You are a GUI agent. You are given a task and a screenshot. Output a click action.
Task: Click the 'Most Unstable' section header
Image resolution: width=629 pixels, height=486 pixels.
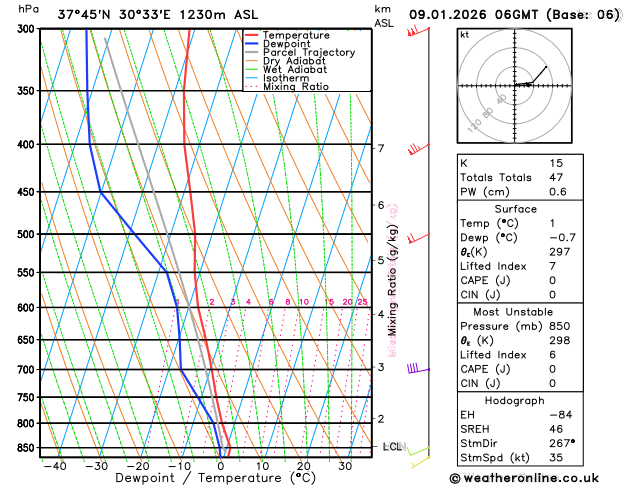pyautogui.click(x=513, y=312)
